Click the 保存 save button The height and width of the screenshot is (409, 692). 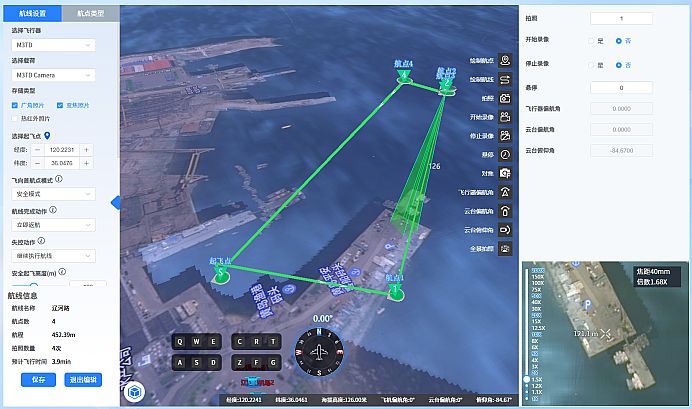point(38,379)
